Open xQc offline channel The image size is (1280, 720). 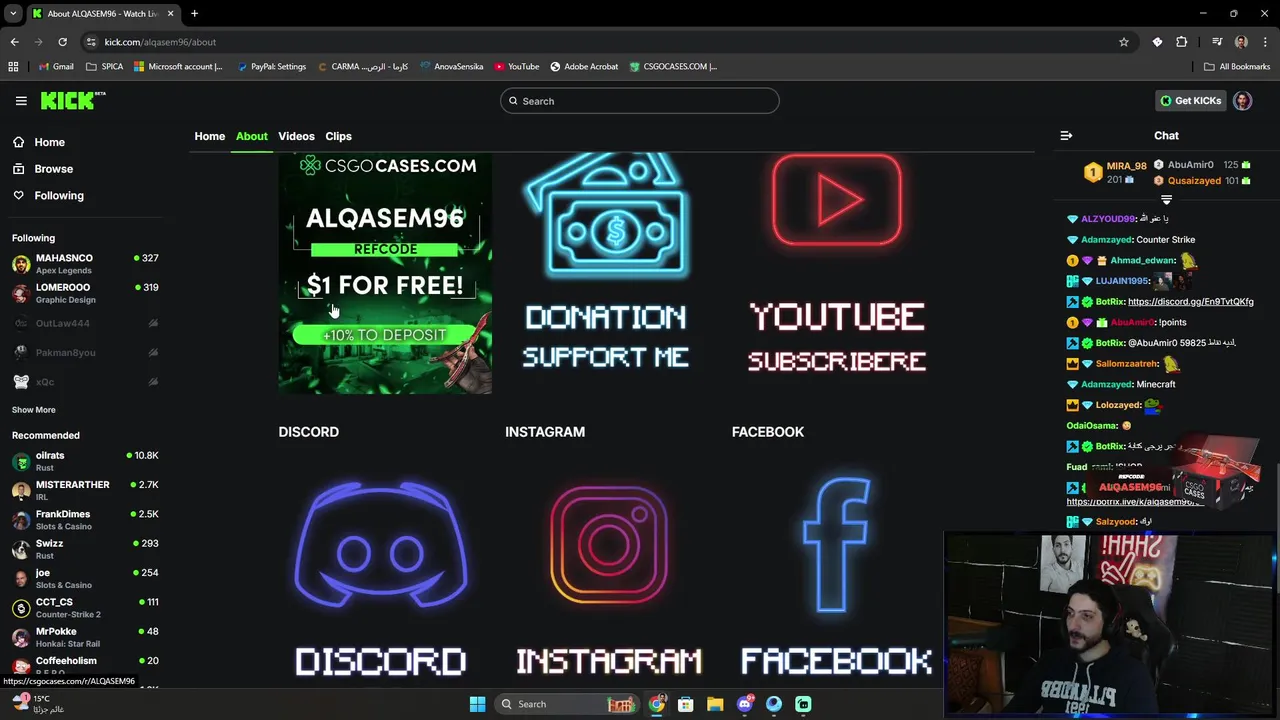click(85, 382)
